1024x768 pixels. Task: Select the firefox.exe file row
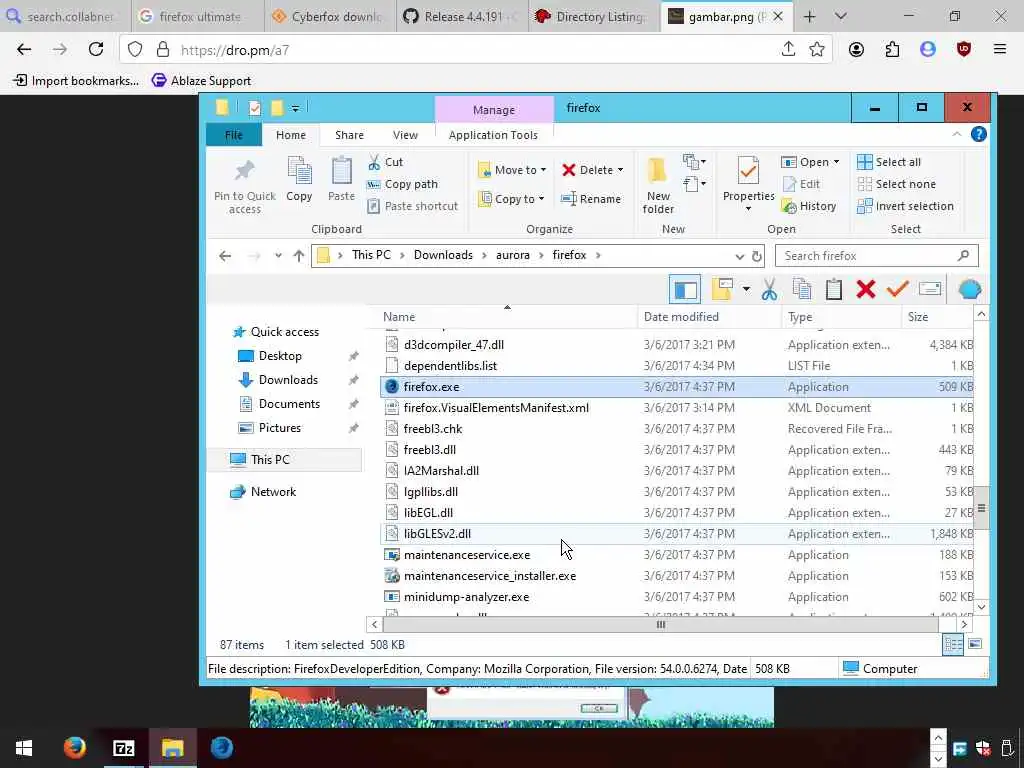[x=677, y=387]
